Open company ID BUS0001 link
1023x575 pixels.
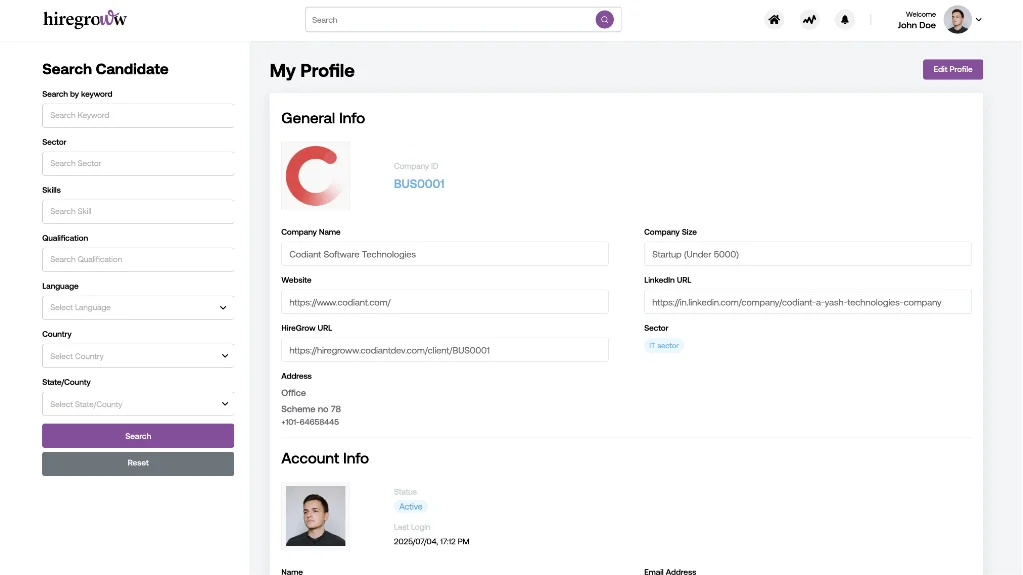click(x=419, y=184)
